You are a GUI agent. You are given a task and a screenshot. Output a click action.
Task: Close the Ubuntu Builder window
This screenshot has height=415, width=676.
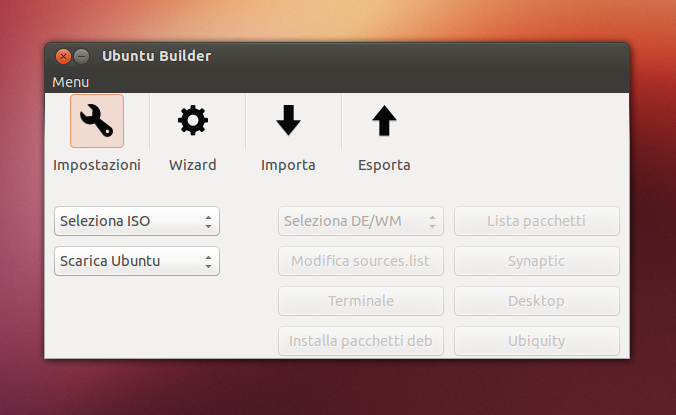63,56
